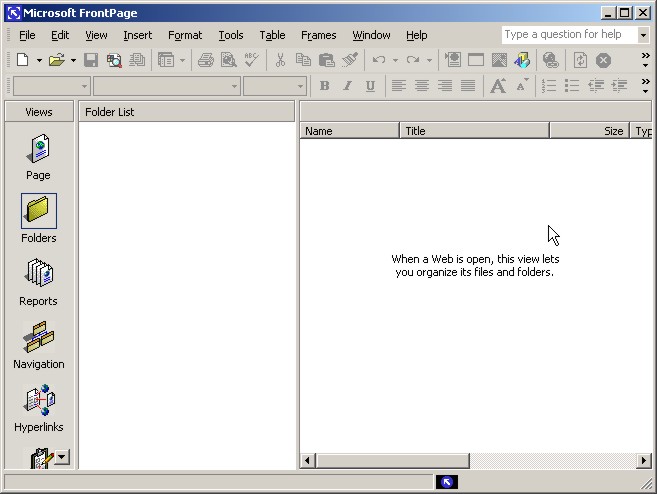Click in the Type a question for help box
657x494 pixels.
pos(569,35)
